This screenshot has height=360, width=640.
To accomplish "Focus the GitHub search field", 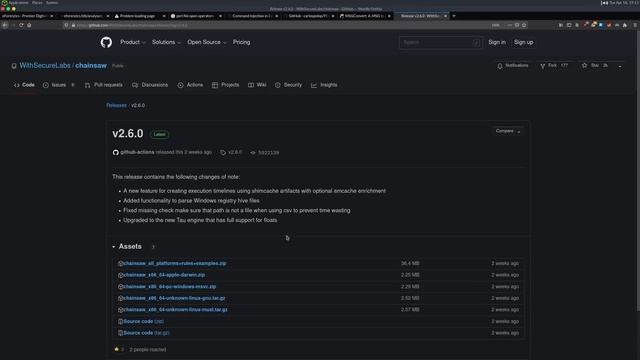I will point(441,42).
